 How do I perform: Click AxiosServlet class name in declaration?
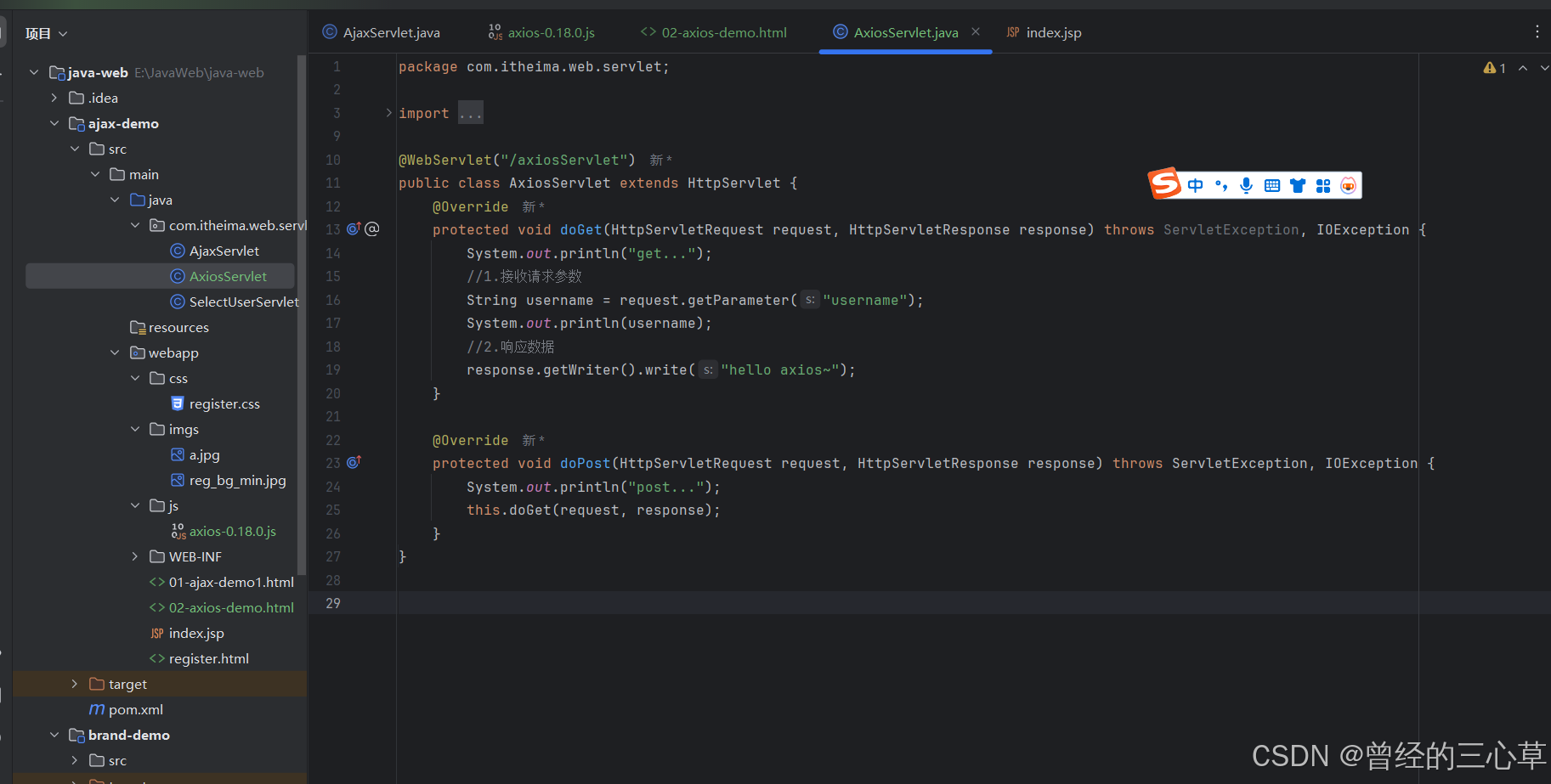click(x=559, y=183)
